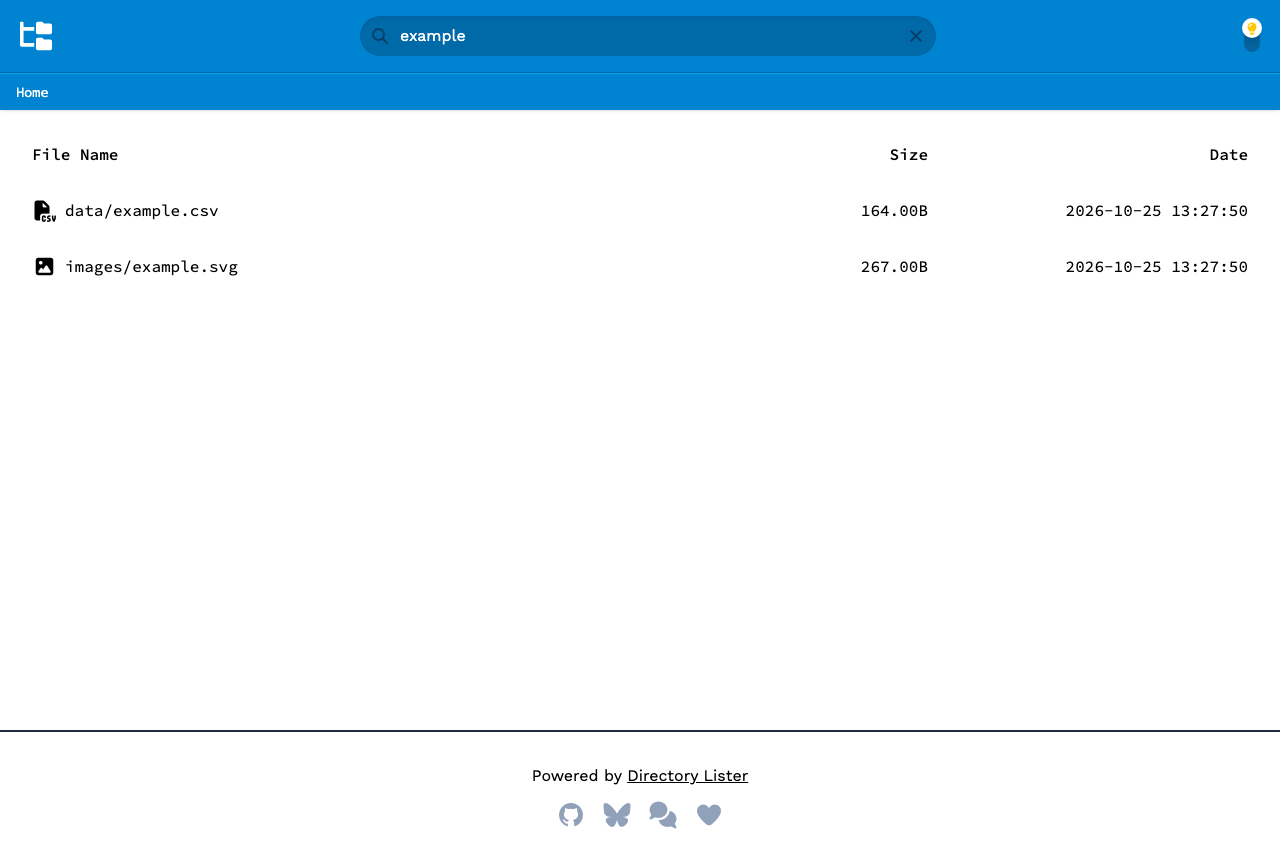Click the search magnifier icon

tap(380, 36)
